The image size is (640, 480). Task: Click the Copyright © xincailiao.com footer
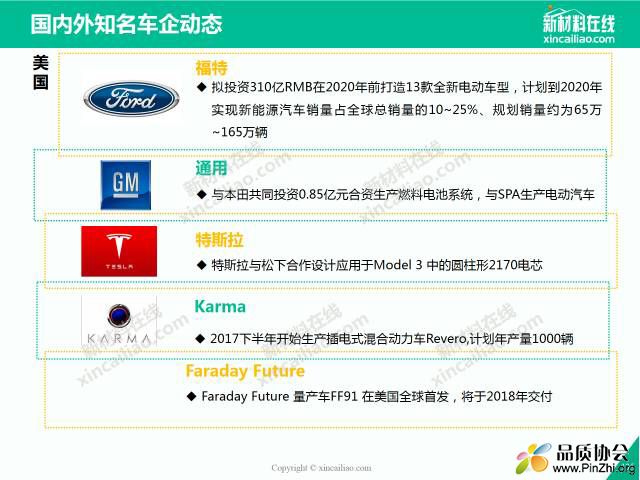pos(322,468)
